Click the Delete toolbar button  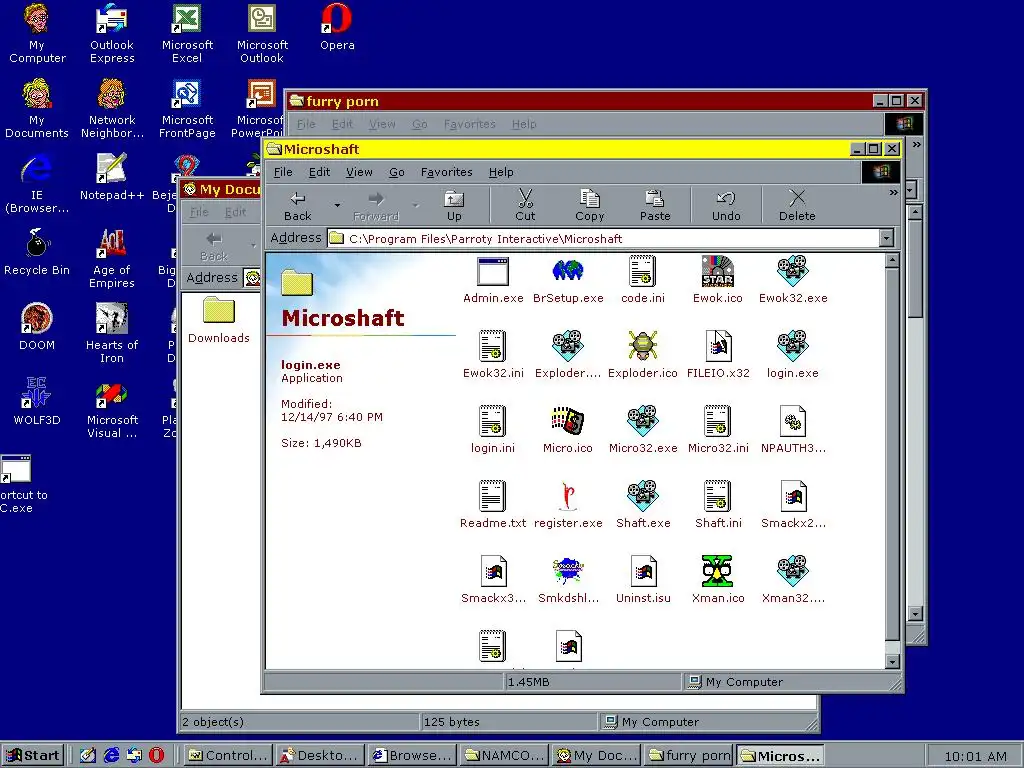(797, 206)
